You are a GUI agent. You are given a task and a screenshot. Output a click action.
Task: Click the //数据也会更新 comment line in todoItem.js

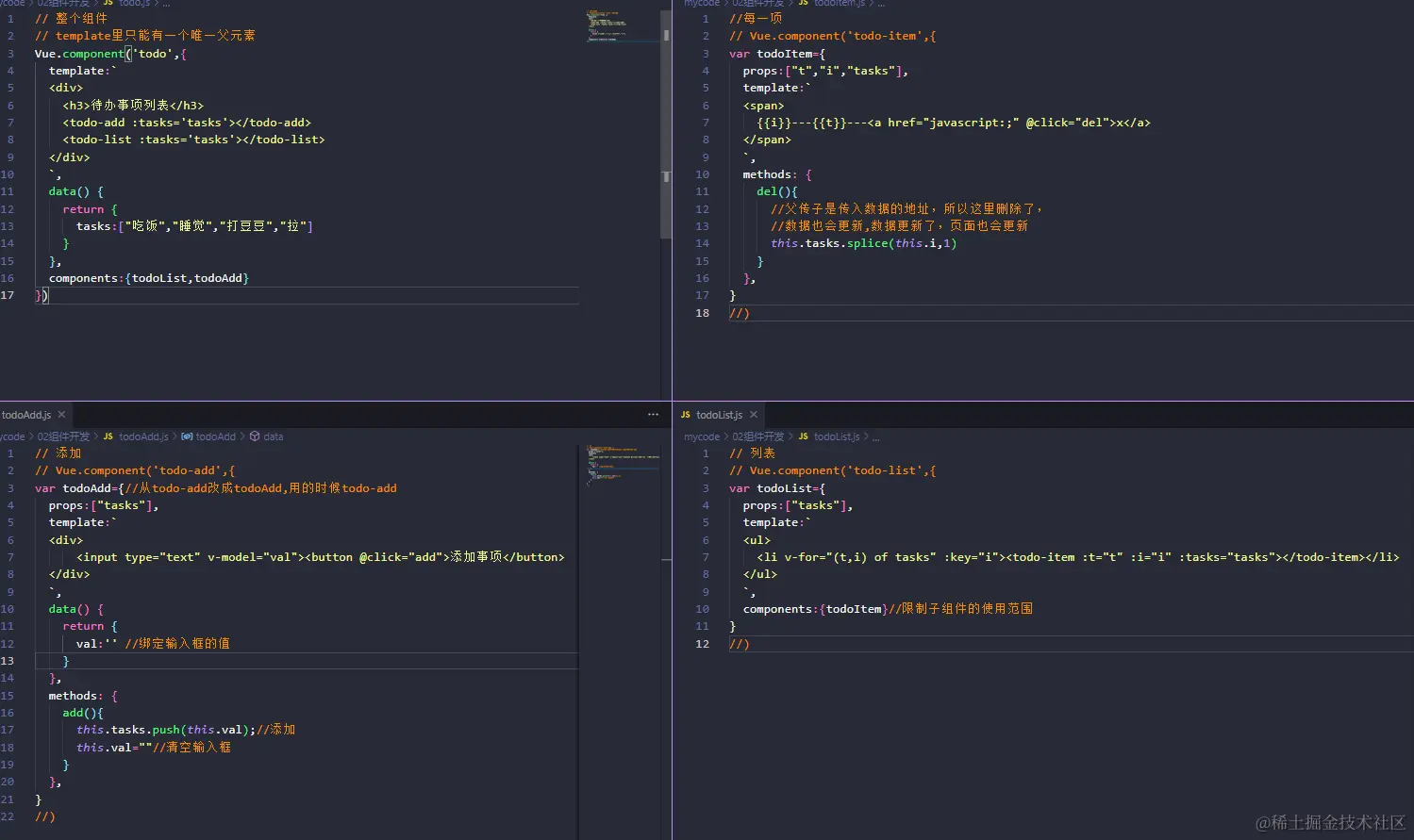click(x=899, y=226)
